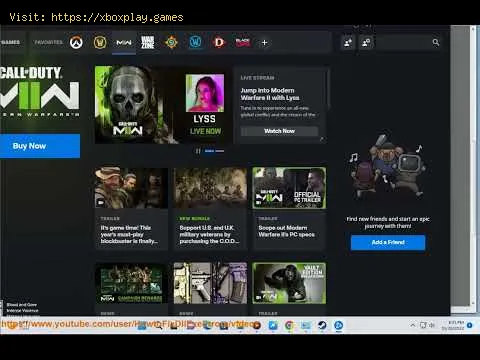
Task: Click the external-link arrow on live stream card
Action: click(322, 139)
